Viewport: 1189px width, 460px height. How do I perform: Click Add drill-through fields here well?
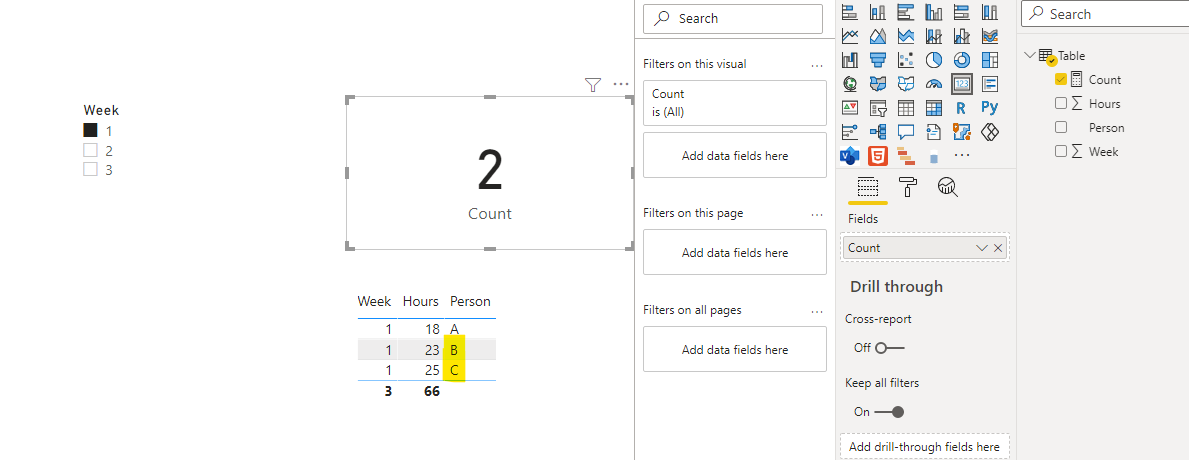tap(924, 446)
